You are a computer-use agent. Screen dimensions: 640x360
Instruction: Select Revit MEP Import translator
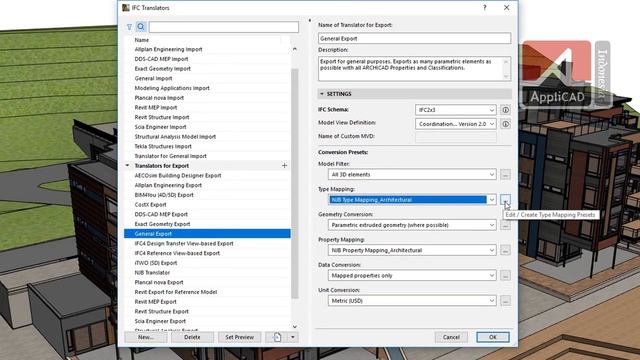[207, 107]
